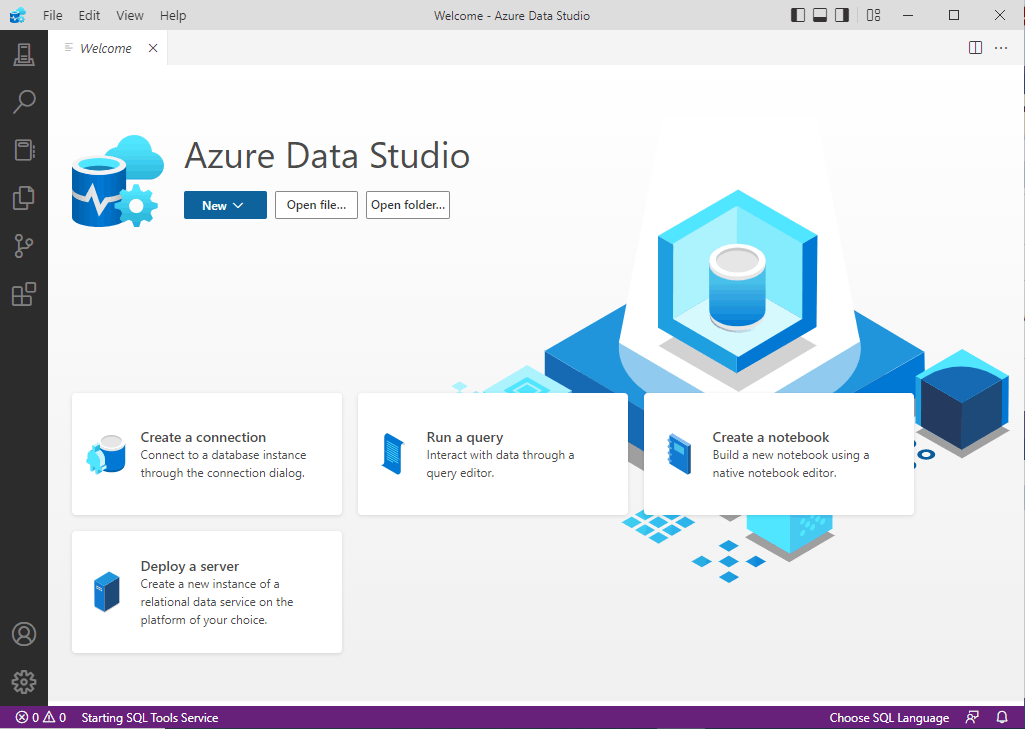
Task: Open the Extensions view
Action: (x=24, y=294)
